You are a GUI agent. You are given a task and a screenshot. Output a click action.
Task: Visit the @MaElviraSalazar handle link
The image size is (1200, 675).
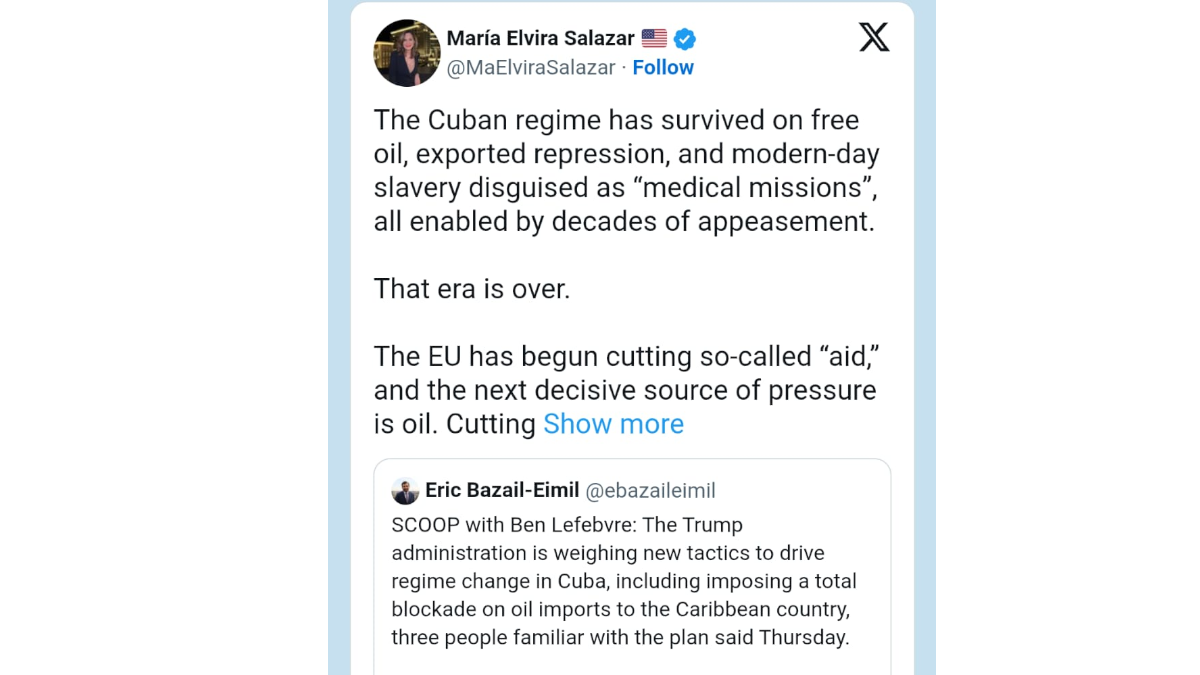pos(530,67)
